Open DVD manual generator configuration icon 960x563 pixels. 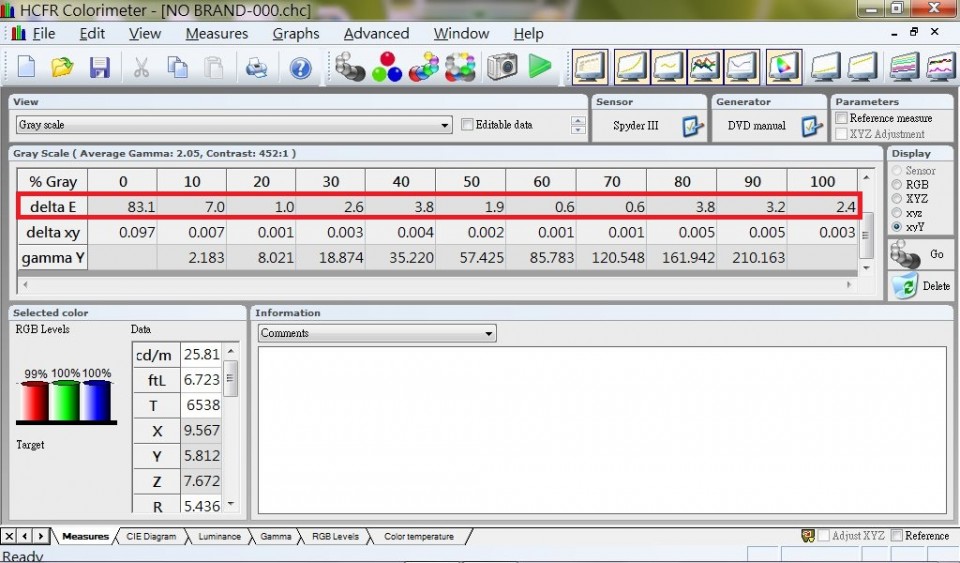(x=812, y=126)
